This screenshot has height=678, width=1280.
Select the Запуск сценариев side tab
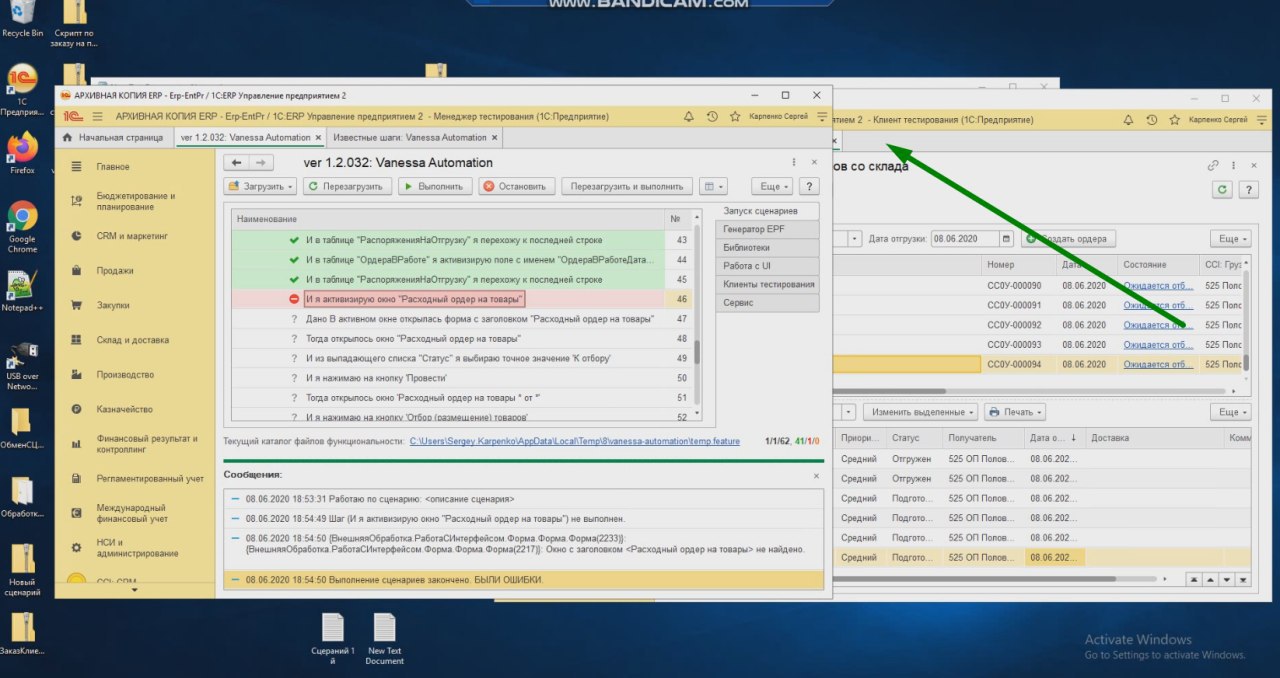768,211
